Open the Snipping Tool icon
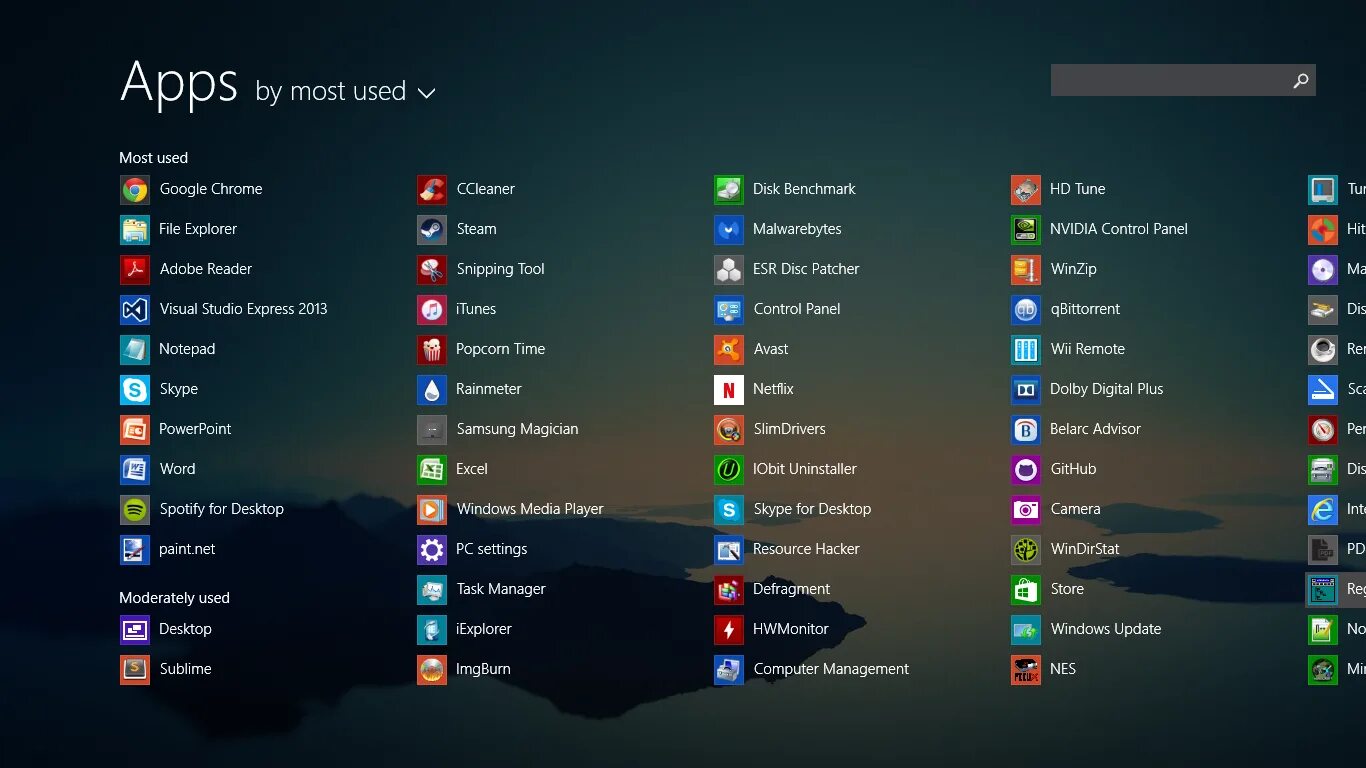 click(x=432, y=269)
